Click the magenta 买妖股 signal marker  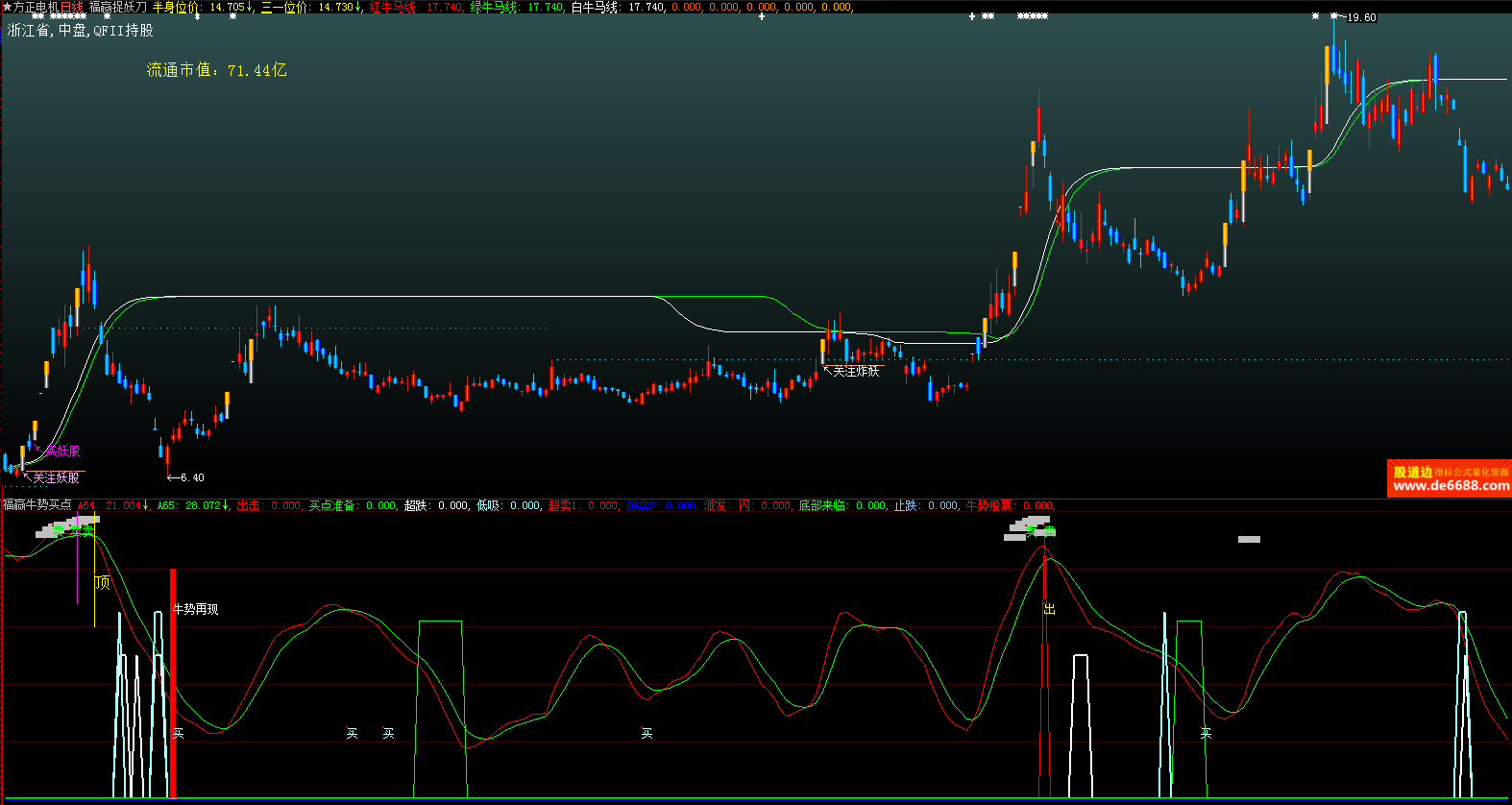(62, 451)
